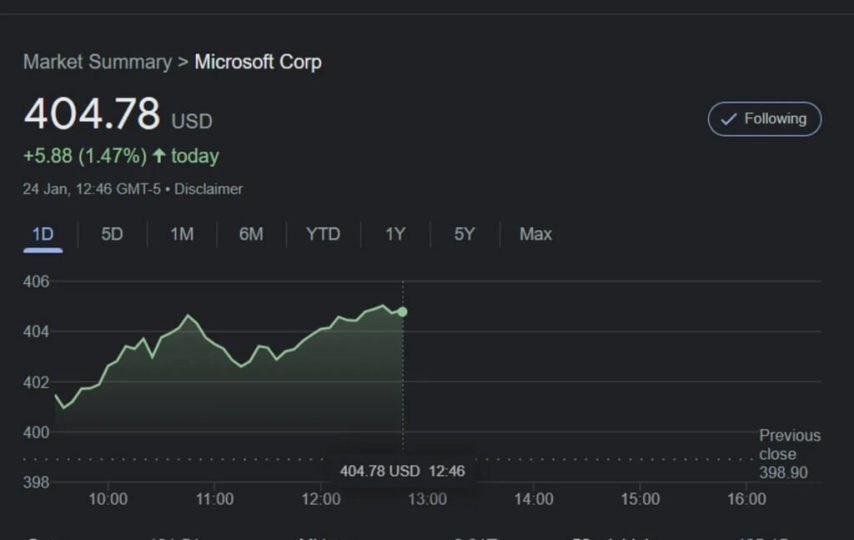Viewport: 854px width, 540px height.
Task: Click the large 404.78 price text
Action: tap(92, 114)
